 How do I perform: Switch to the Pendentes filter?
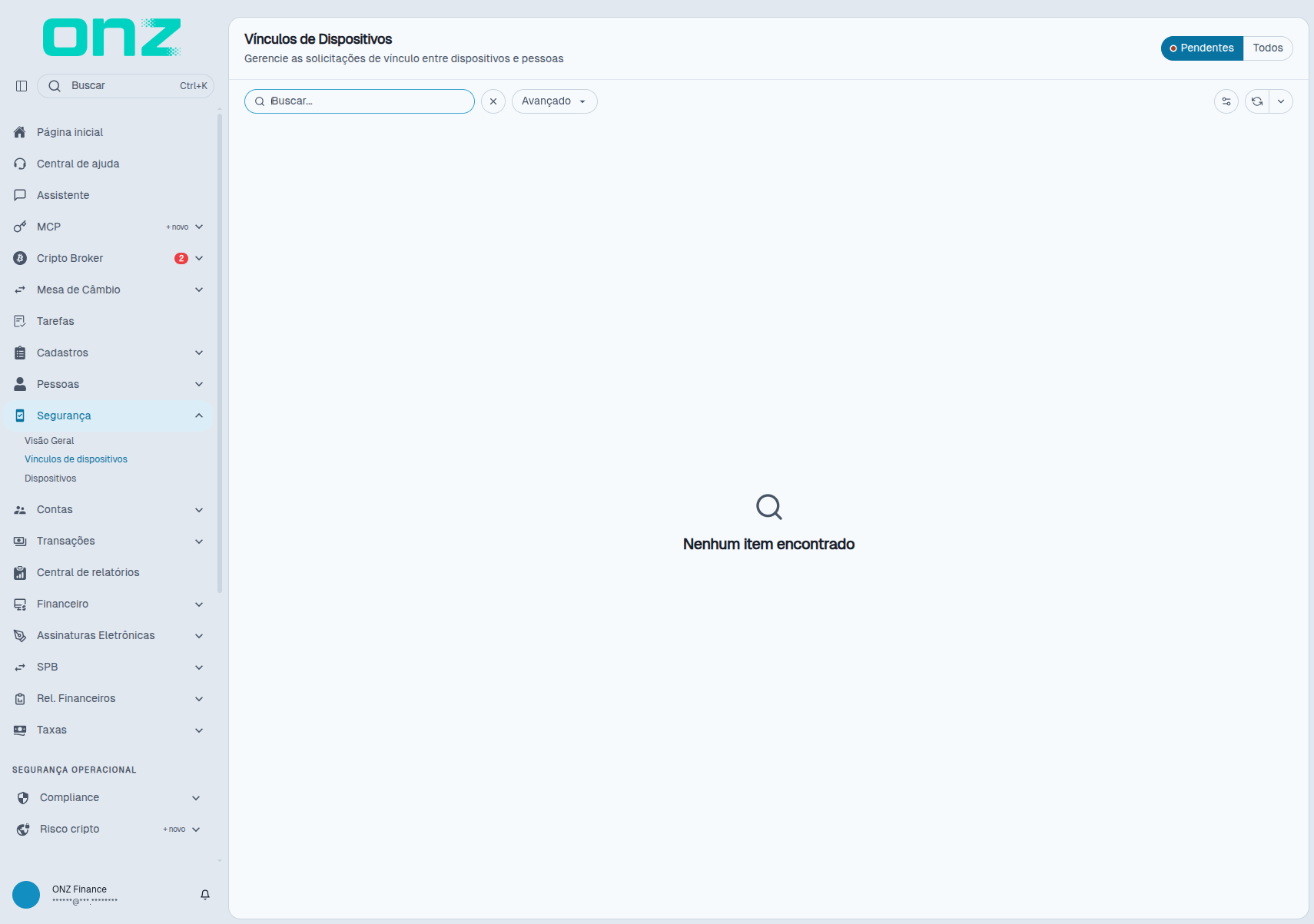(x=1202, y=48)
